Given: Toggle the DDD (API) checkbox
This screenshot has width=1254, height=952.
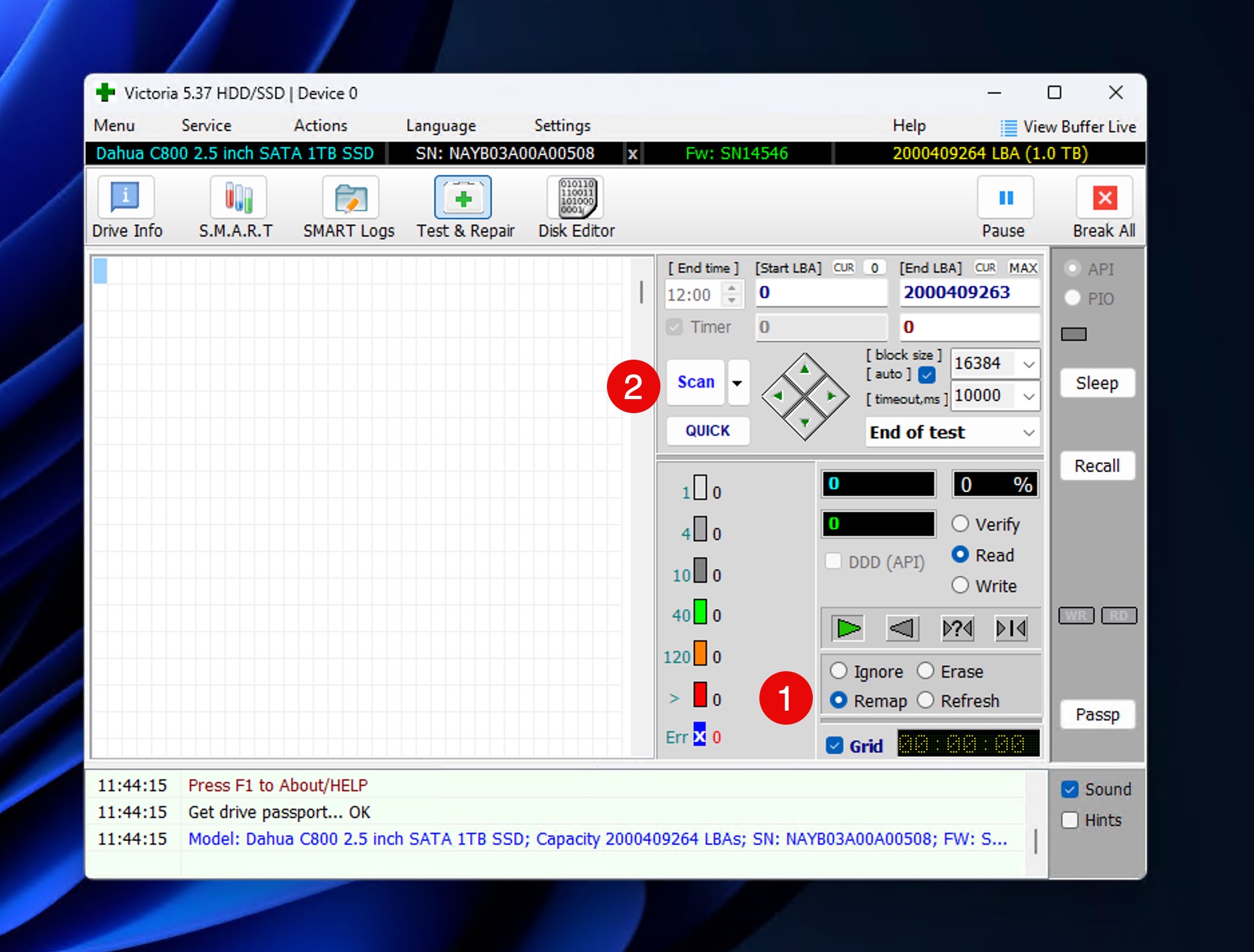Looking at the screenshot, I should pyautogui.click(x=833, y=561).
